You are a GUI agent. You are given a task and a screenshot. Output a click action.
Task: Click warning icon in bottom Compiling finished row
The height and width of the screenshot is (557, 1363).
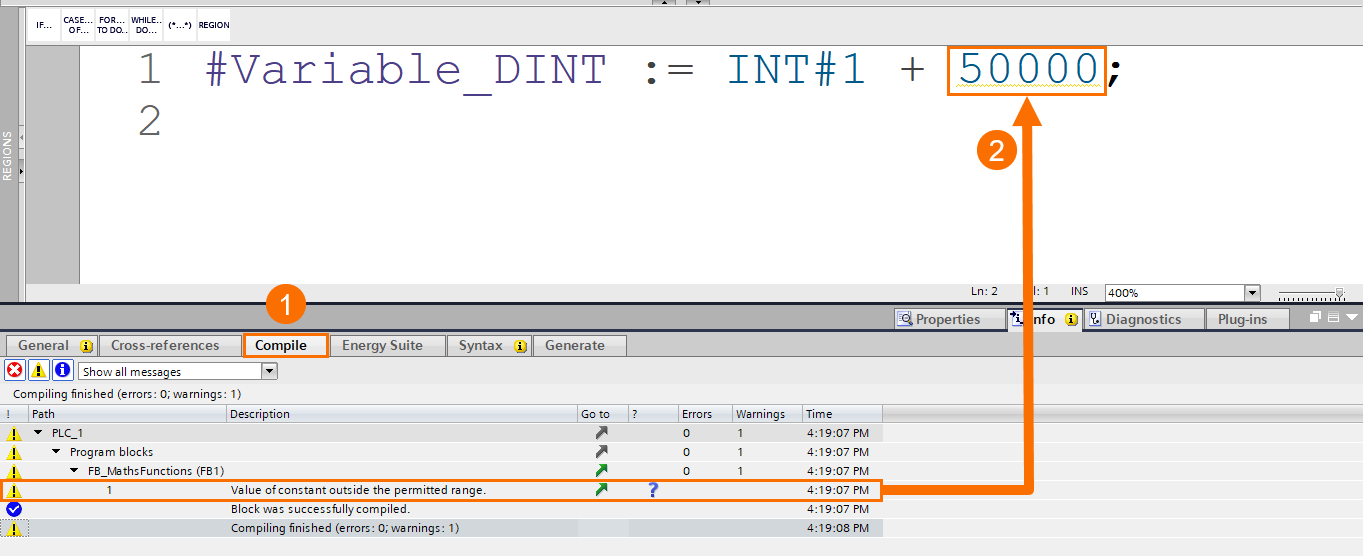tap(14, 528)
